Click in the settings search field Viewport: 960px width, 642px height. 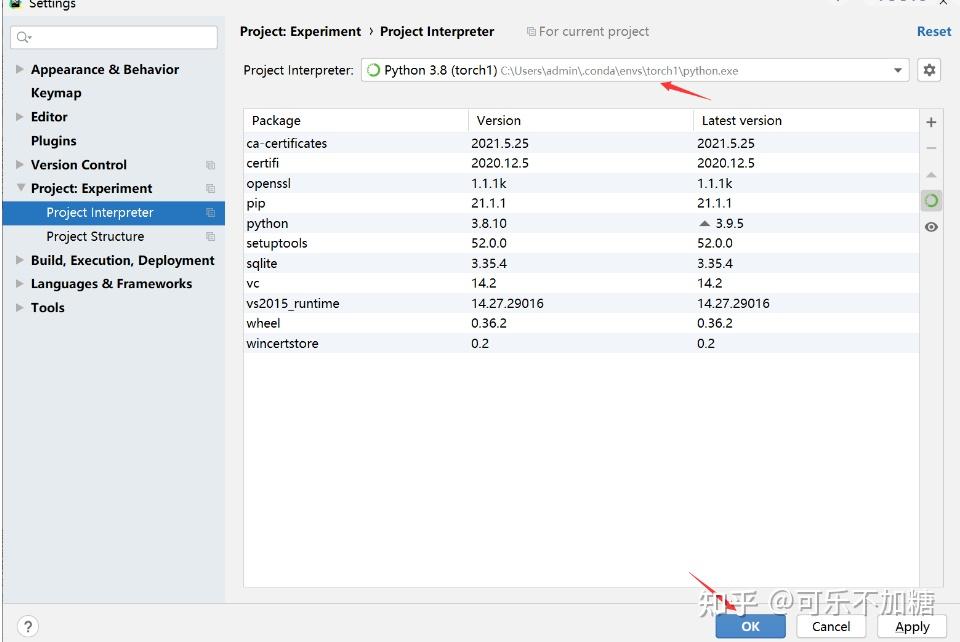tap(120, 38)
